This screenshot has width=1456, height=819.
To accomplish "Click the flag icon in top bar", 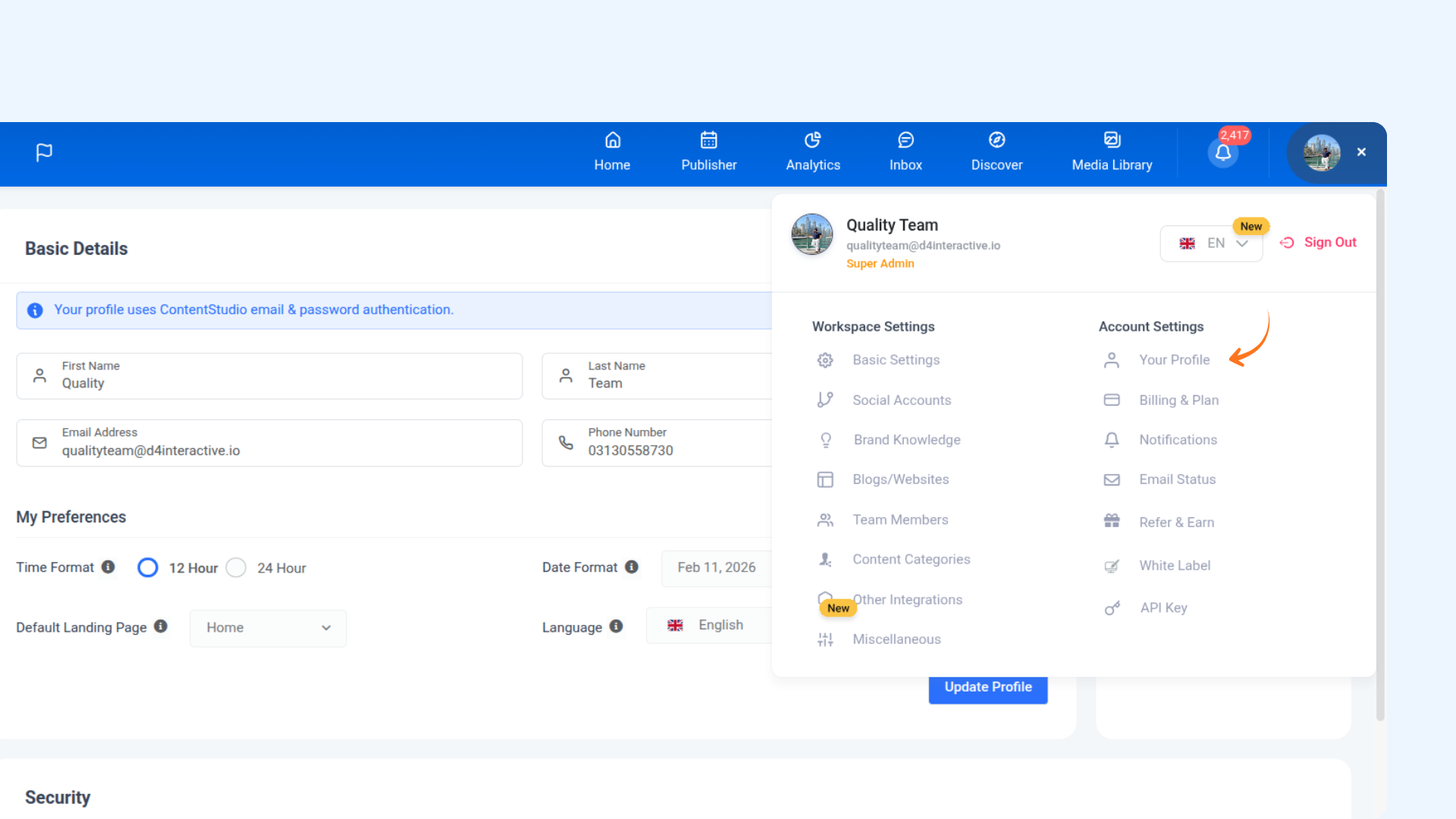I will tap(44, 152).
